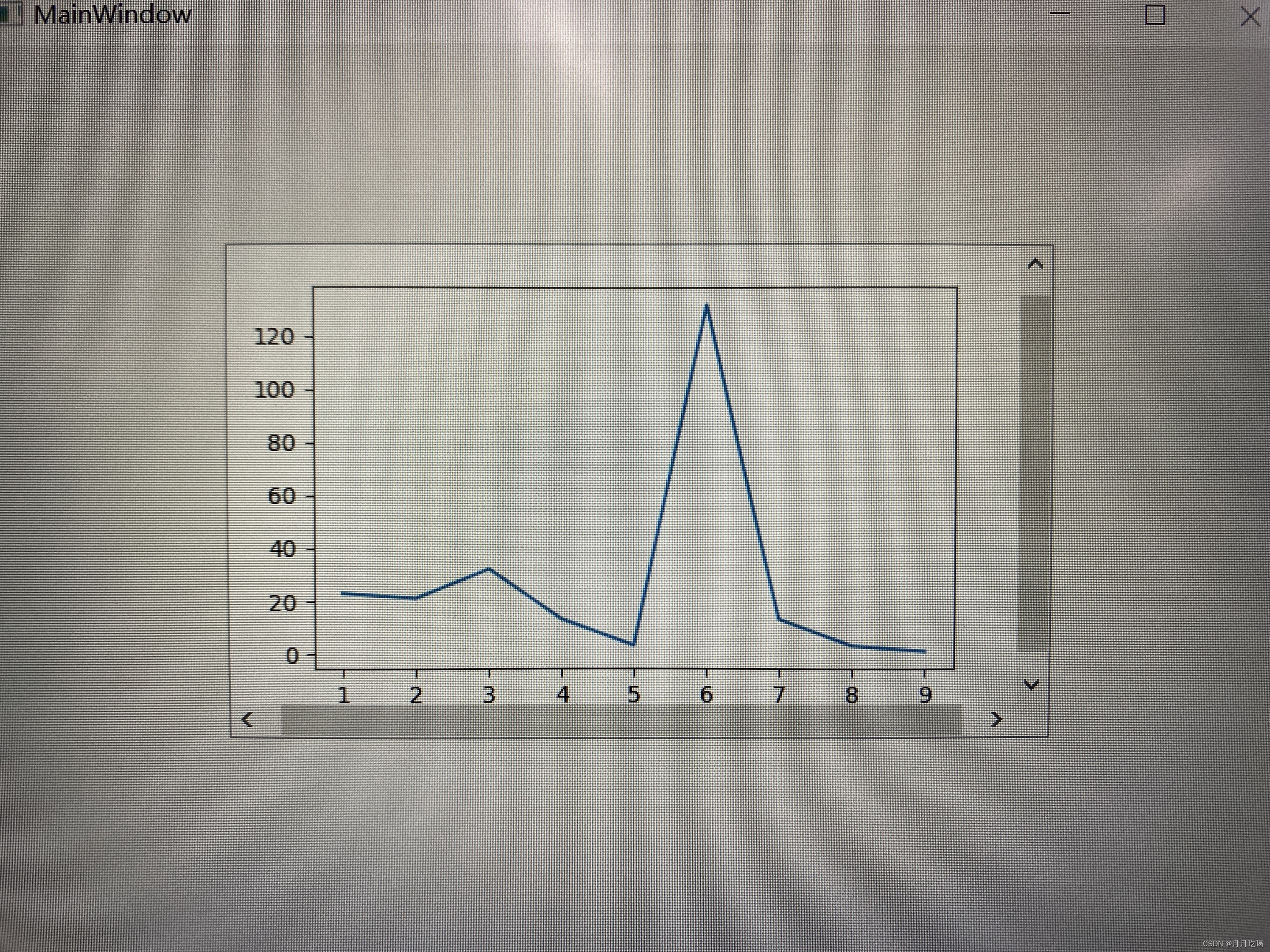This screenshot has height=952, width=1270.
Task: Click the y-axis label 0
Action: (292, 655)
